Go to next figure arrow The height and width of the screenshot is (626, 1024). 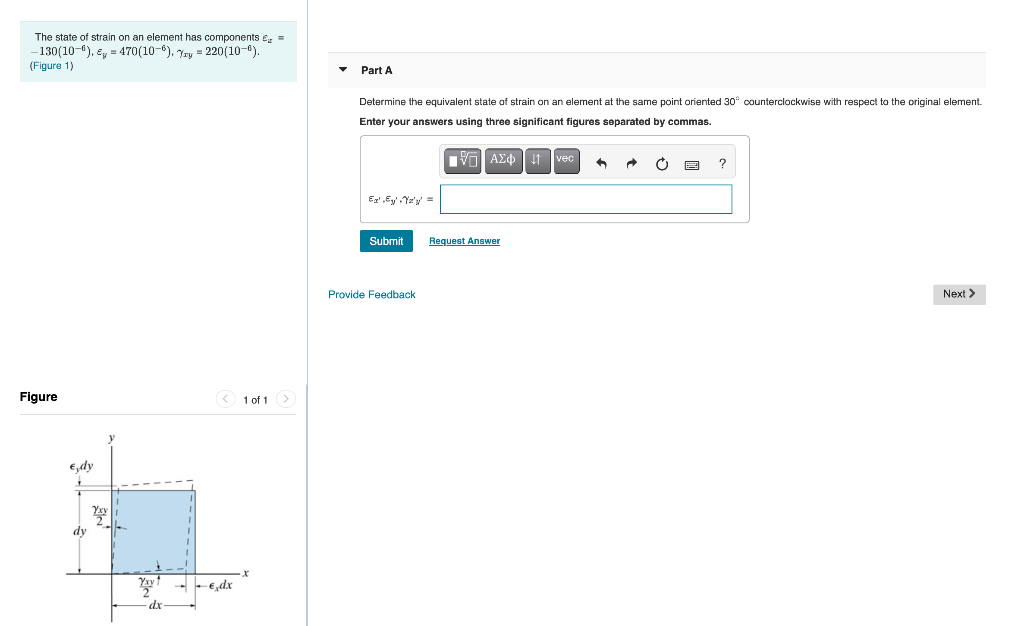point(286,399)
